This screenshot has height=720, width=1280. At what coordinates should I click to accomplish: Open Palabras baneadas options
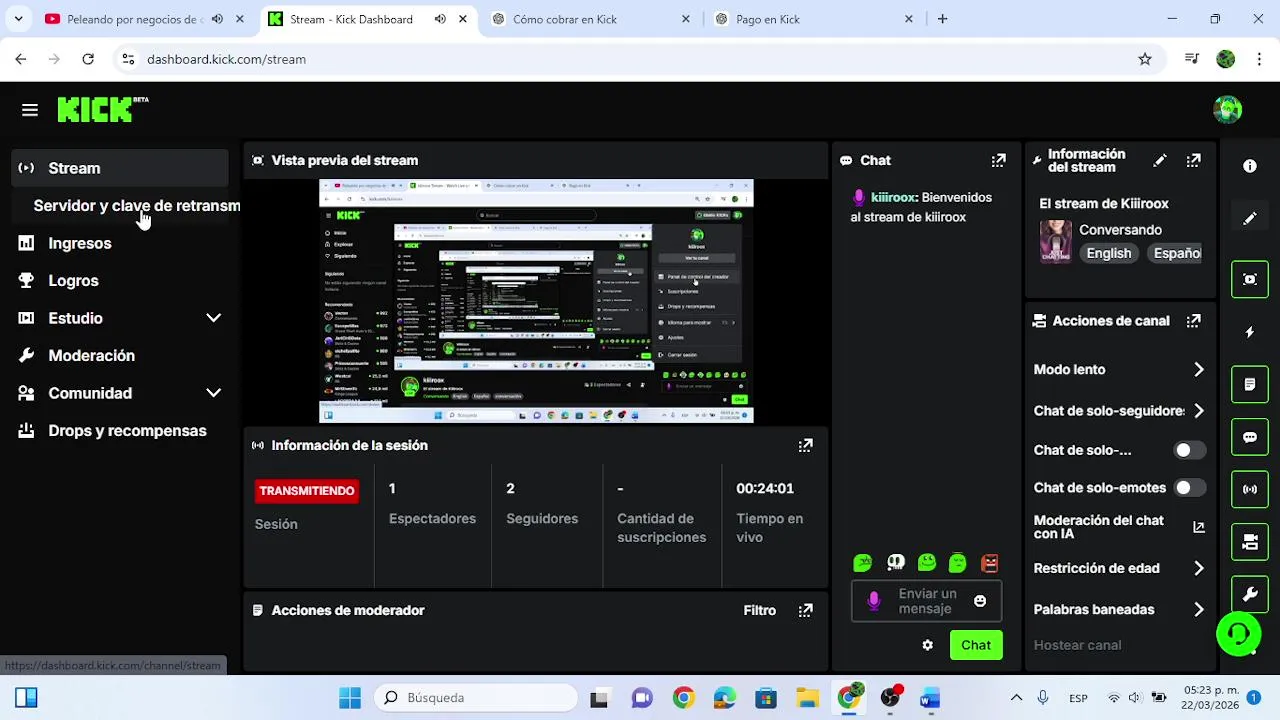tap(1119, 609)
